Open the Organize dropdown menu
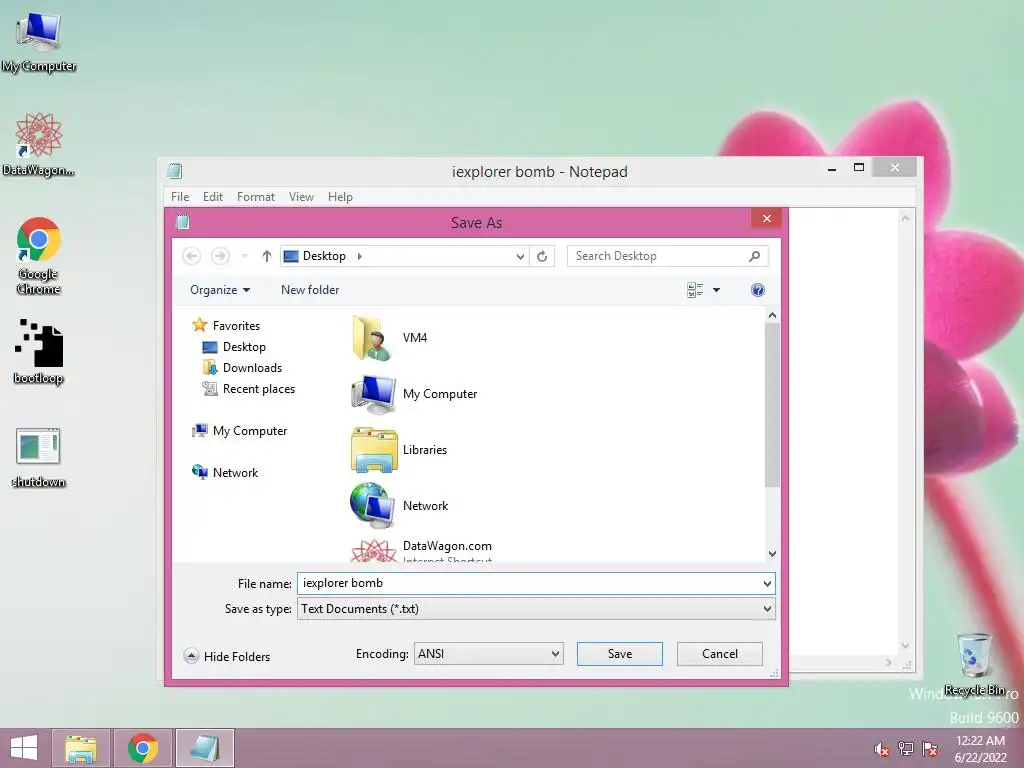The width and height of the screenshot is (1024, 768). pyautogui.click(x=219, y=290)
